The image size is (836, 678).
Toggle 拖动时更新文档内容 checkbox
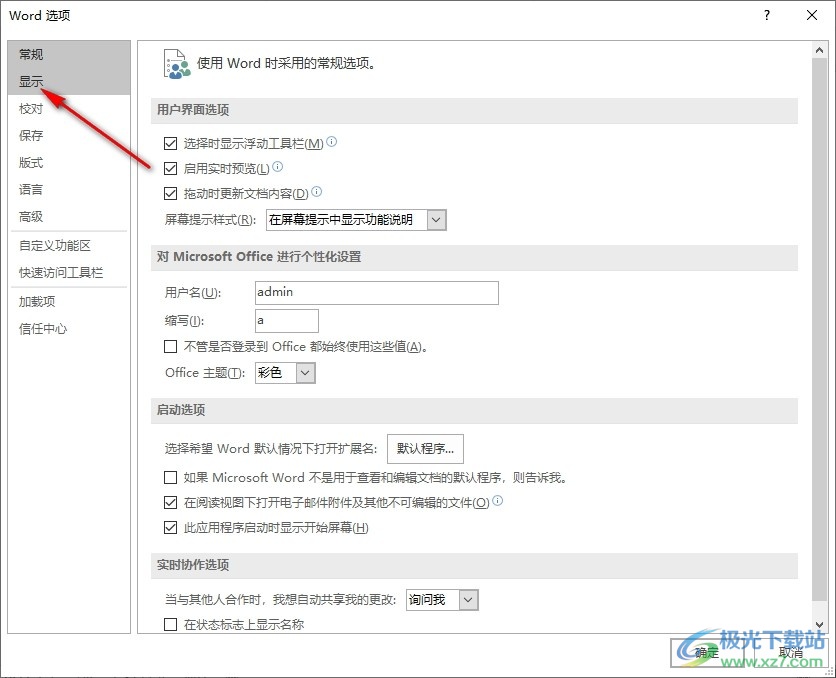(x=171, y=193)
